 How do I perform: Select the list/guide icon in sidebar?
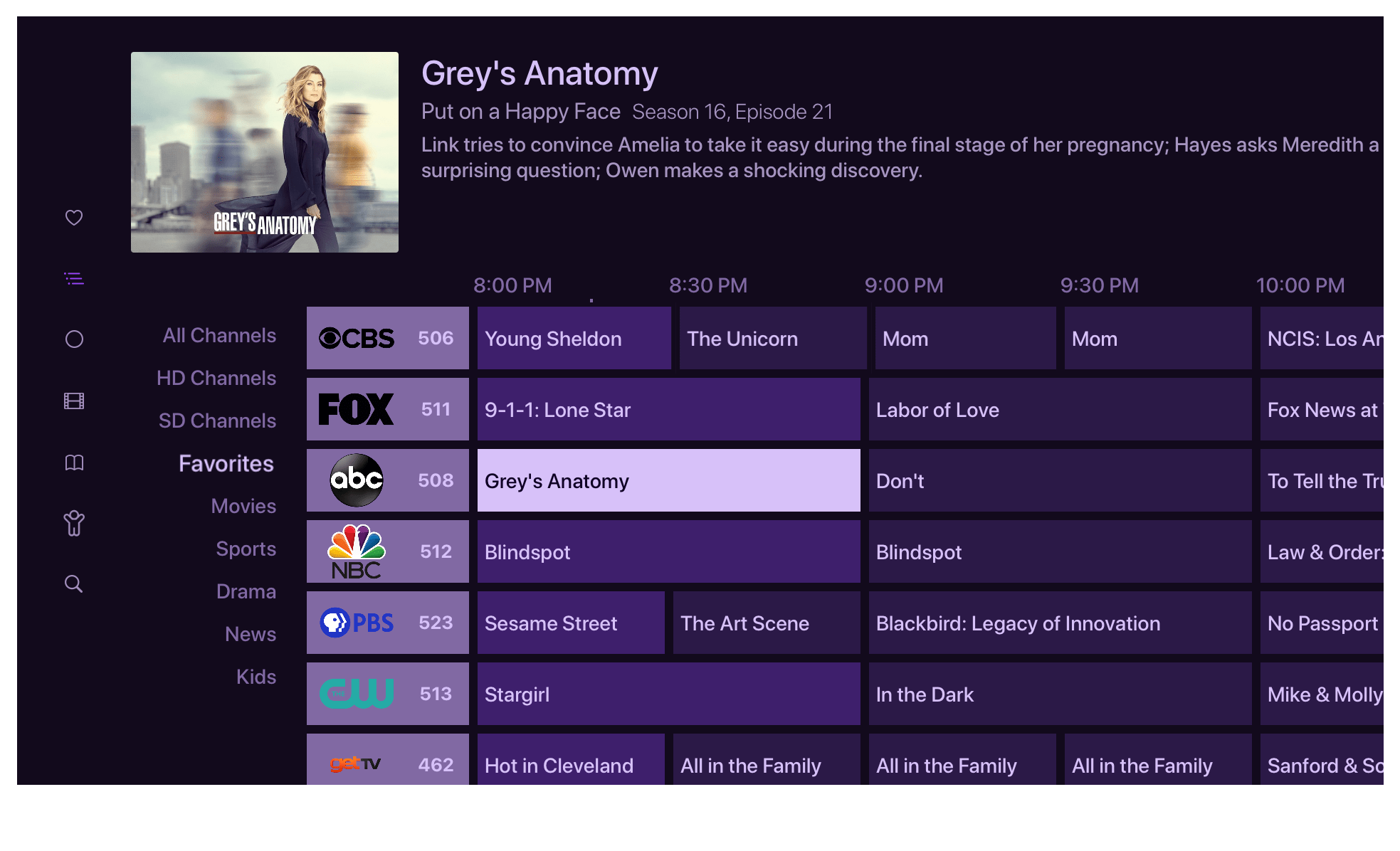75,277
